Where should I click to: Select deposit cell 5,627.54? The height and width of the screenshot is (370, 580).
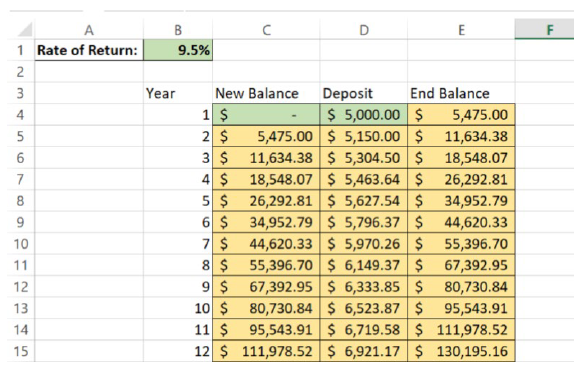(x=364, y=201)
